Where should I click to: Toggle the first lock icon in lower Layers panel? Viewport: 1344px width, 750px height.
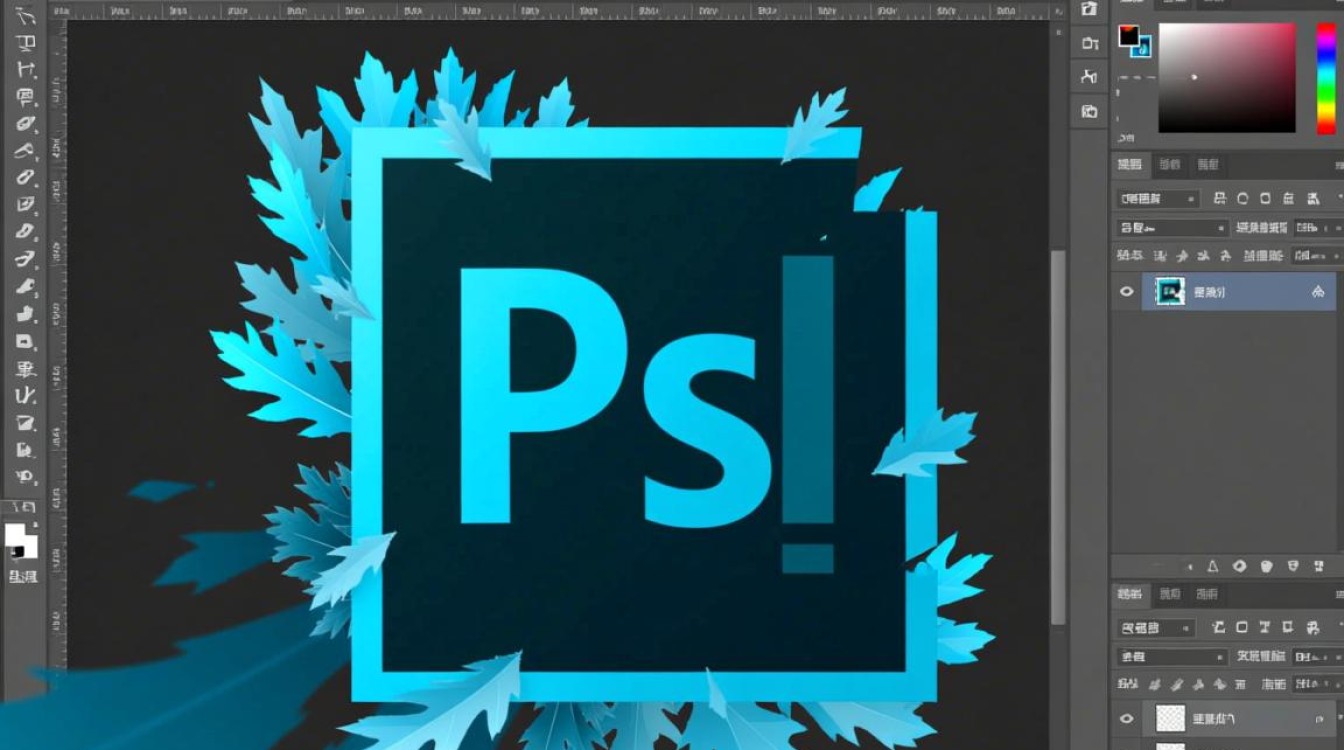click(x=1157, y=685)
